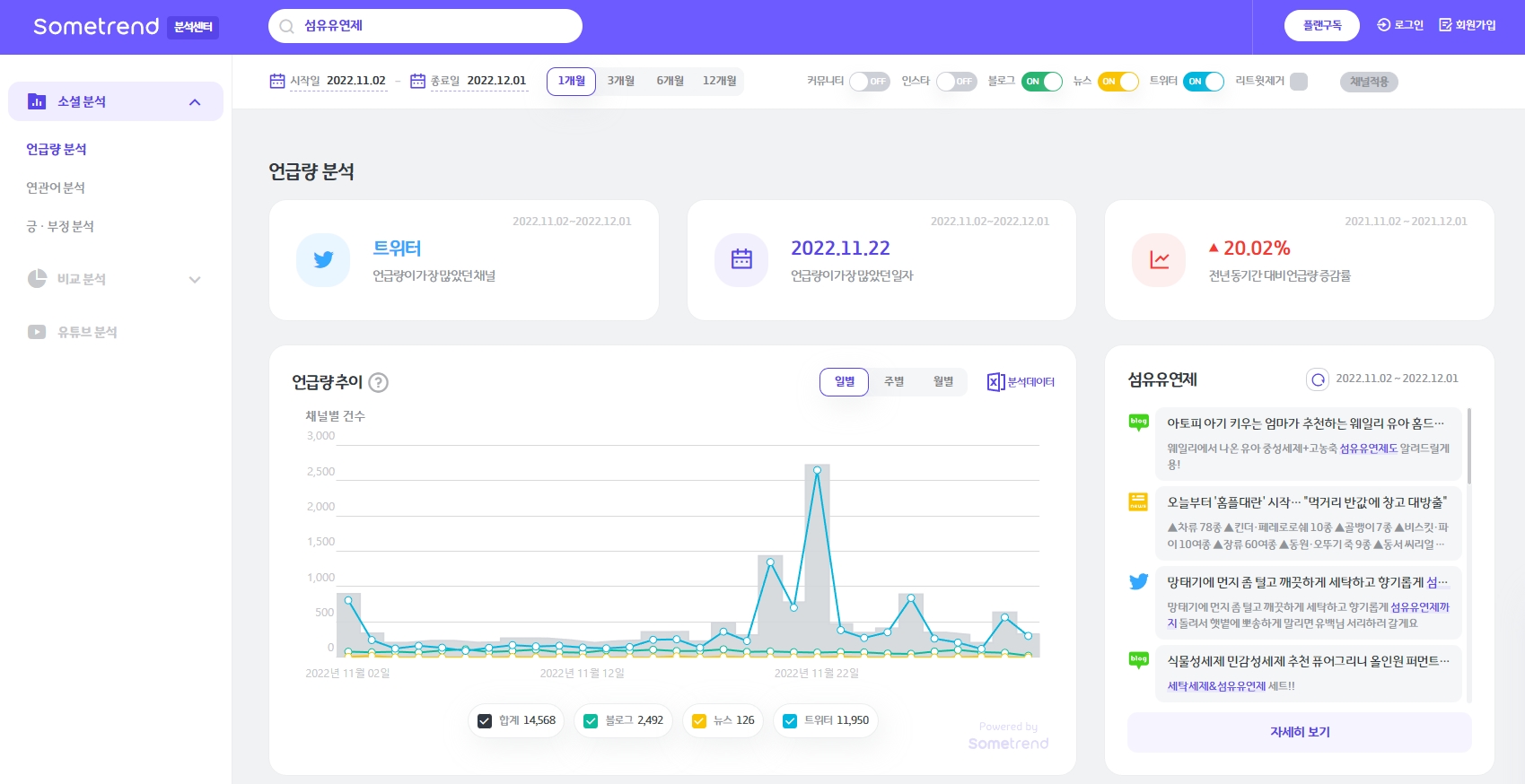This screenshot has width=1525, height=784.
Task: Uncheck the 뉴스 126 legend checkbox
Action: coord(699,721)
